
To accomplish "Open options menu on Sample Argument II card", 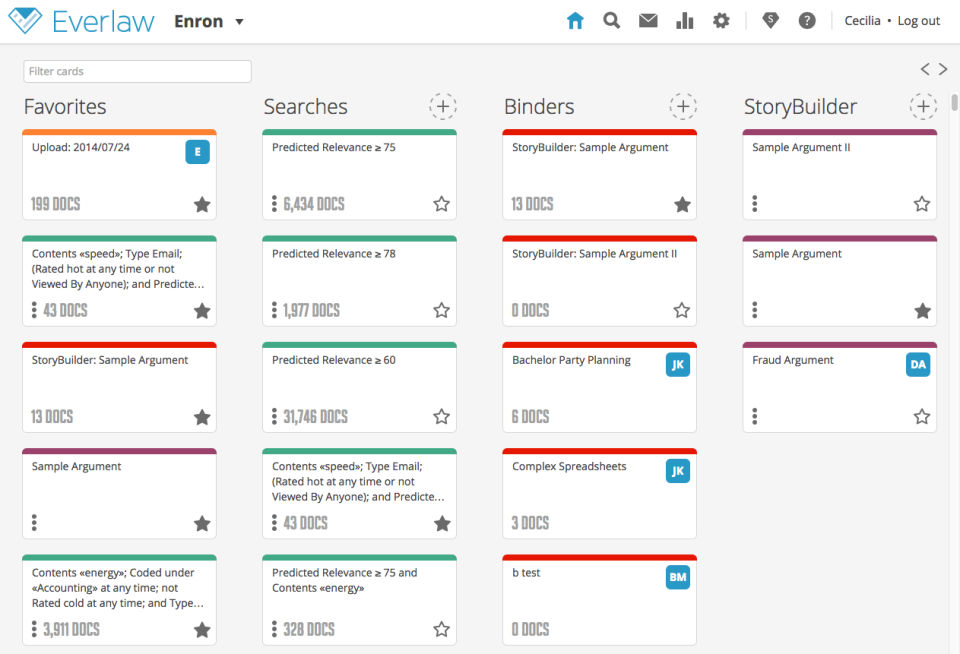I will (x=755, y=204).
